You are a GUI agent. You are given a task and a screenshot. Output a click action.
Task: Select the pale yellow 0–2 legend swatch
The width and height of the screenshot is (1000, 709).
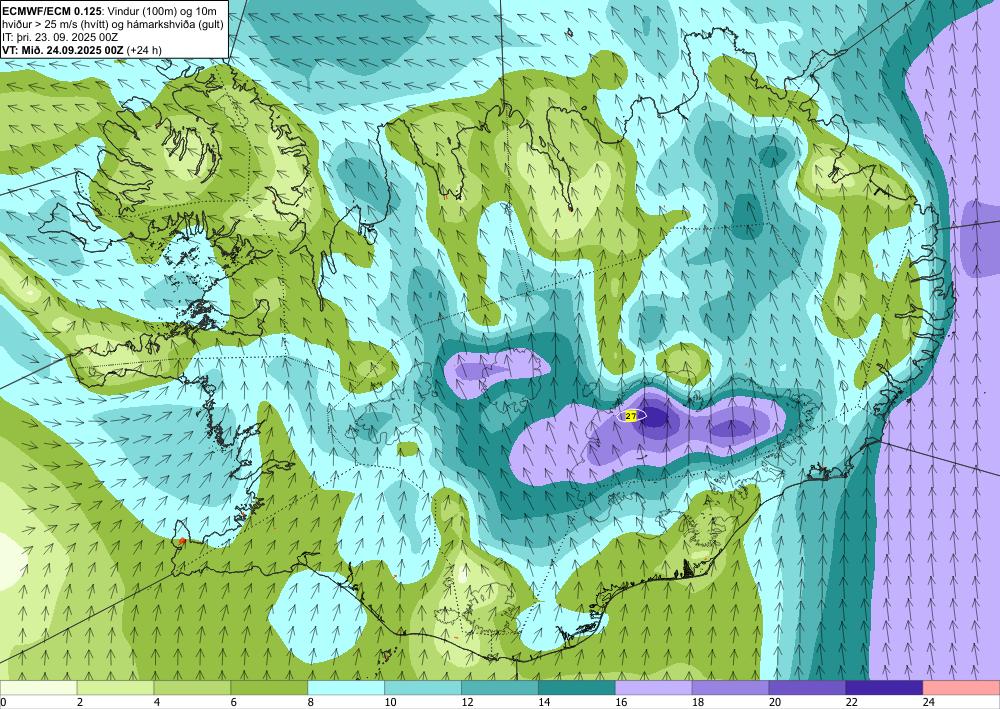click(x=38, y=688)
